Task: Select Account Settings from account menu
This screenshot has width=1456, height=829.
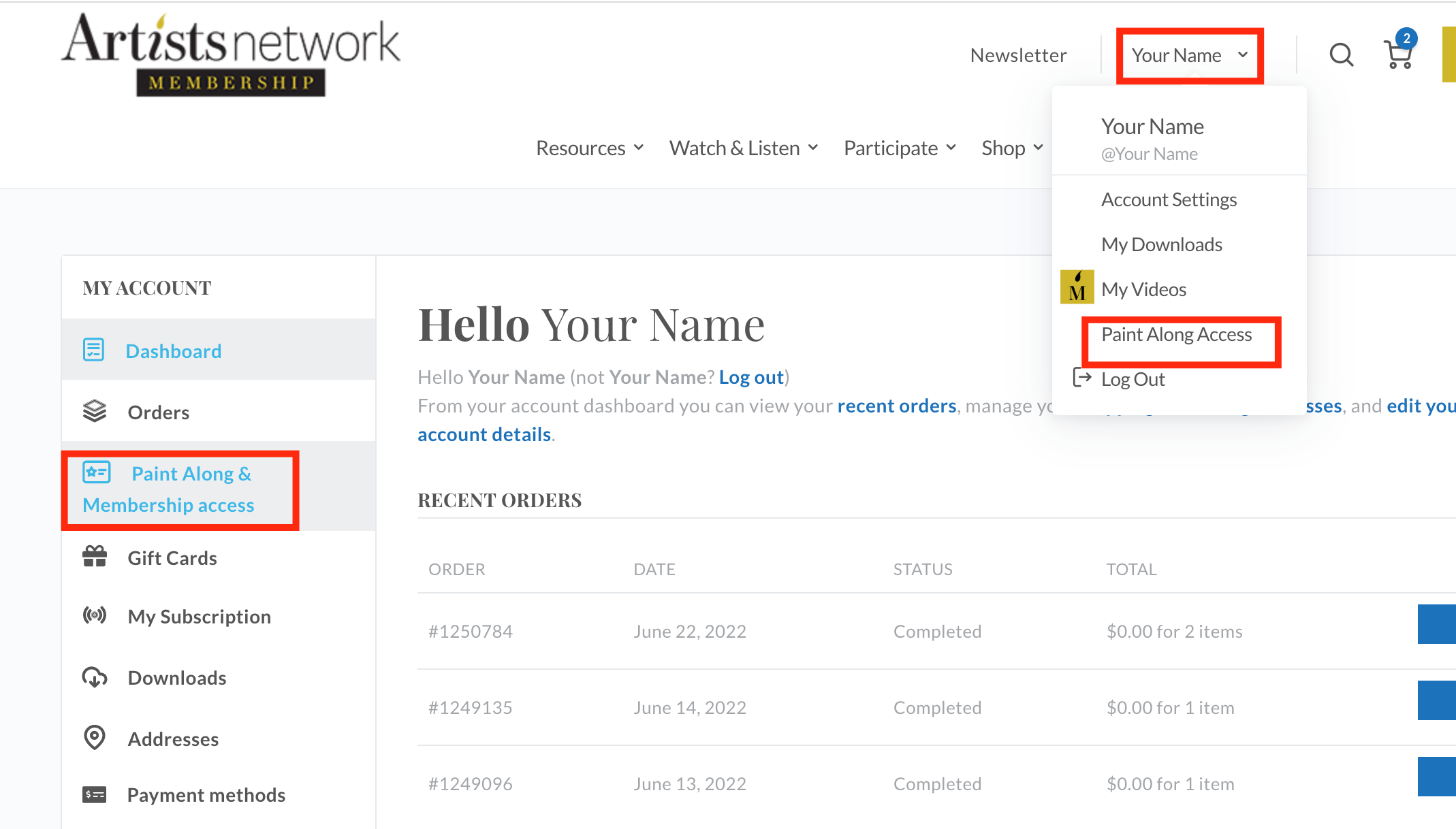Action: (x=1169, y=199)
